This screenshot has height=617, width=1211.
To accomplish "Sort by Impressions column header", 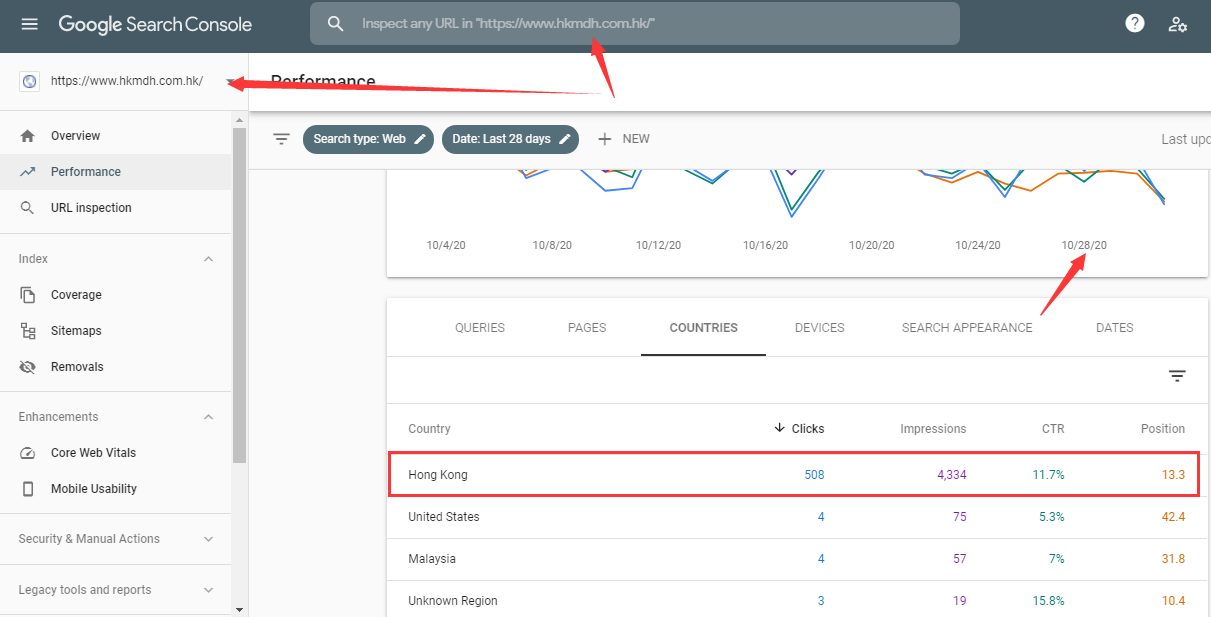I will click(933, 429).
